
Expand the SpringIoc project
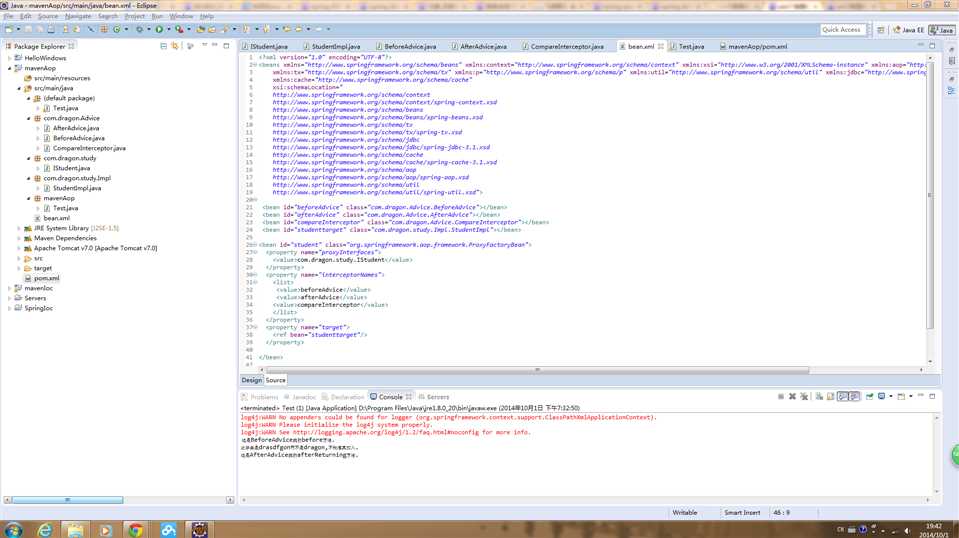9,309
